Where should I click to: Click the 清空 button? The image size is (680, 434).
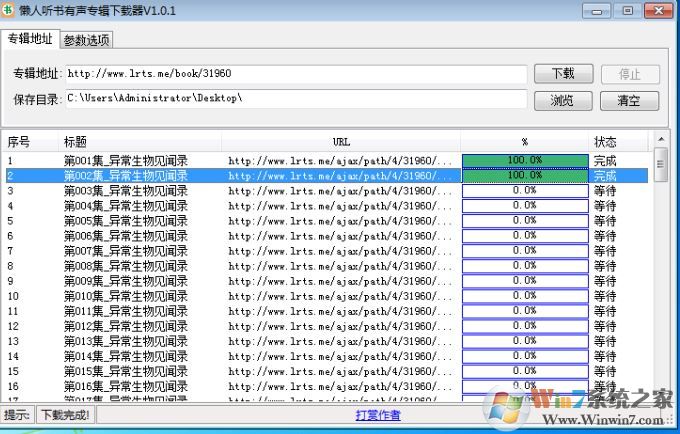click(629, 100)
